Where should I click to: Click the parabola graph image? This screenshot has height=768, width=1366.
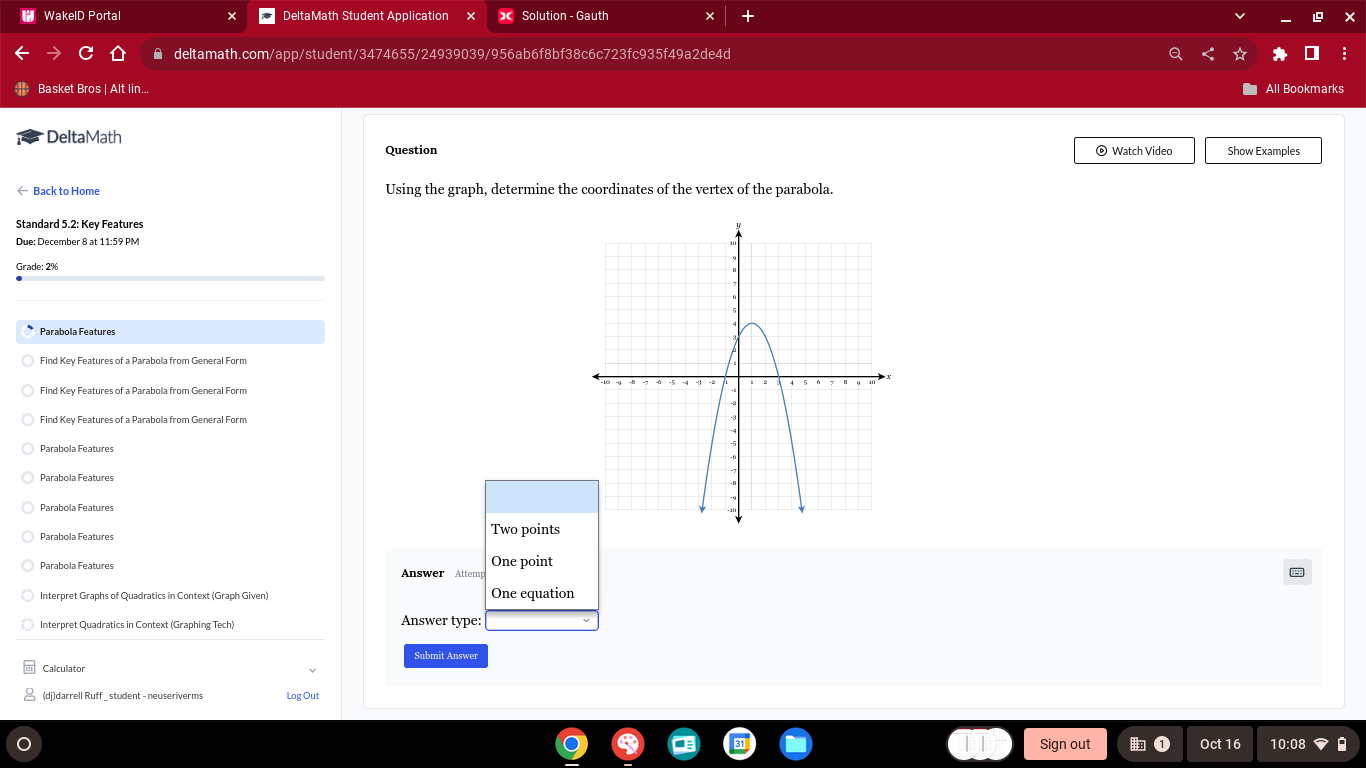coord(740,373)
